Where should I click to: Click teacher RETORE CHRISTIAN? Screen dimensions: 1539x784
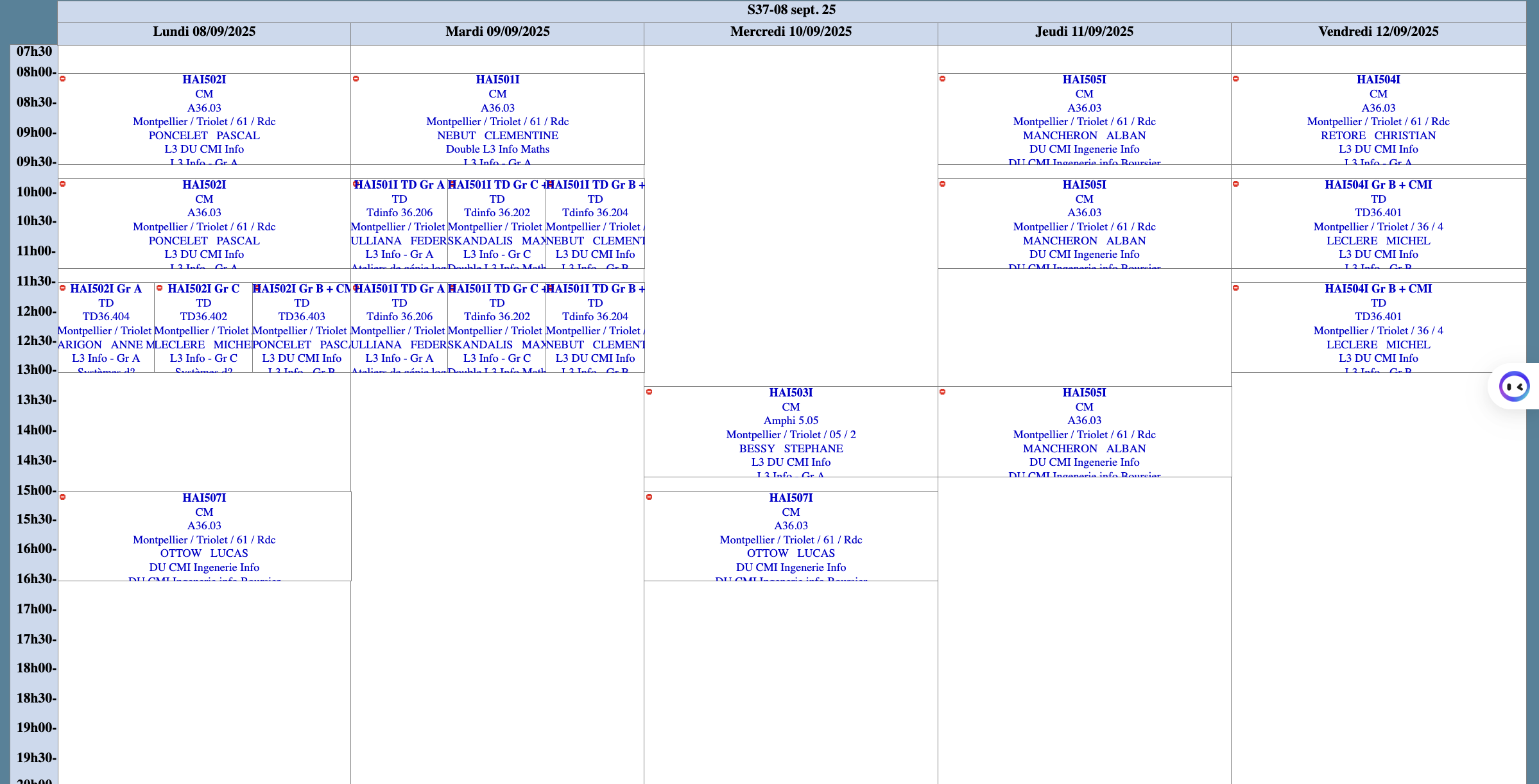1379,136
